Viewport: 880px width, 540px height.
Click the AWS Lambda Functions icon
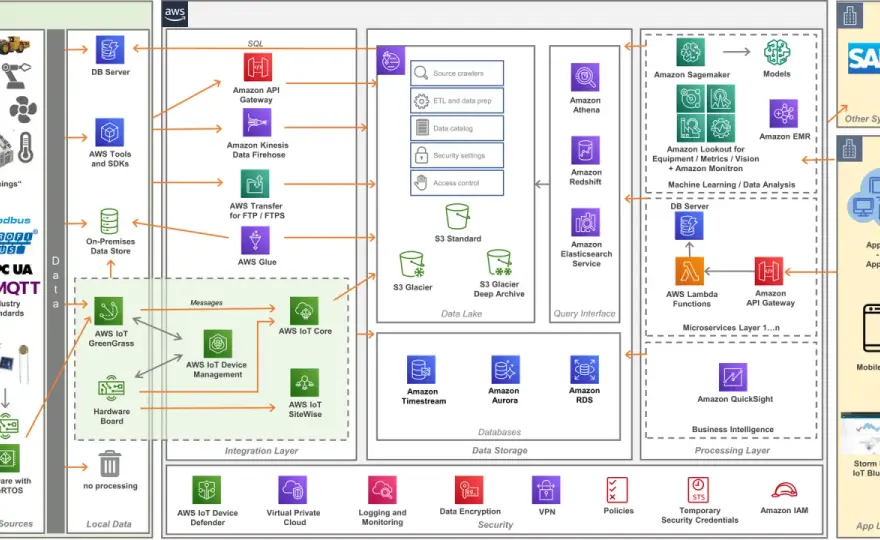click(x=689, y=271)
